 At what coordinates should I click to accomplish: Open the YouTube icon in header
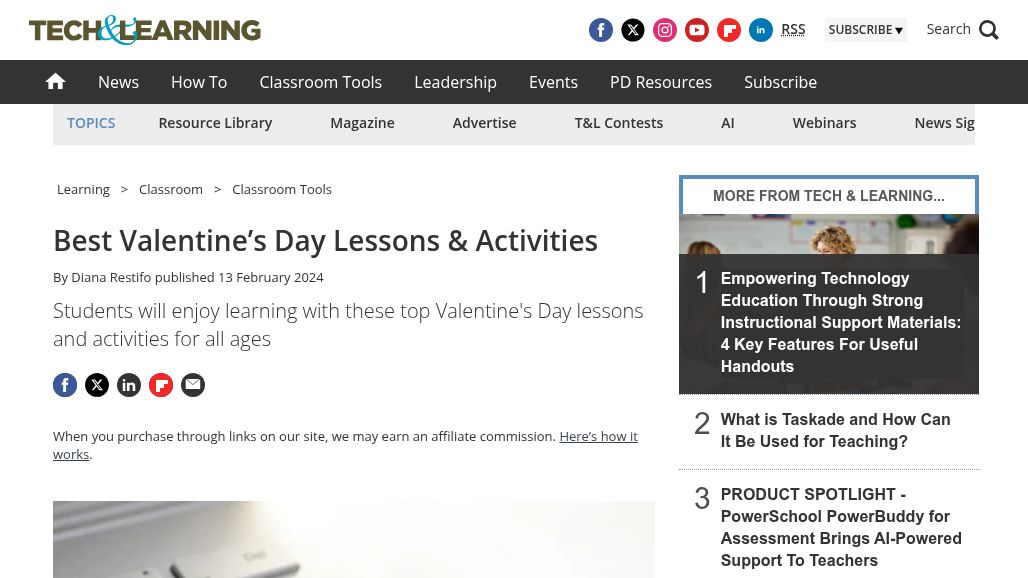pos(697,30)
